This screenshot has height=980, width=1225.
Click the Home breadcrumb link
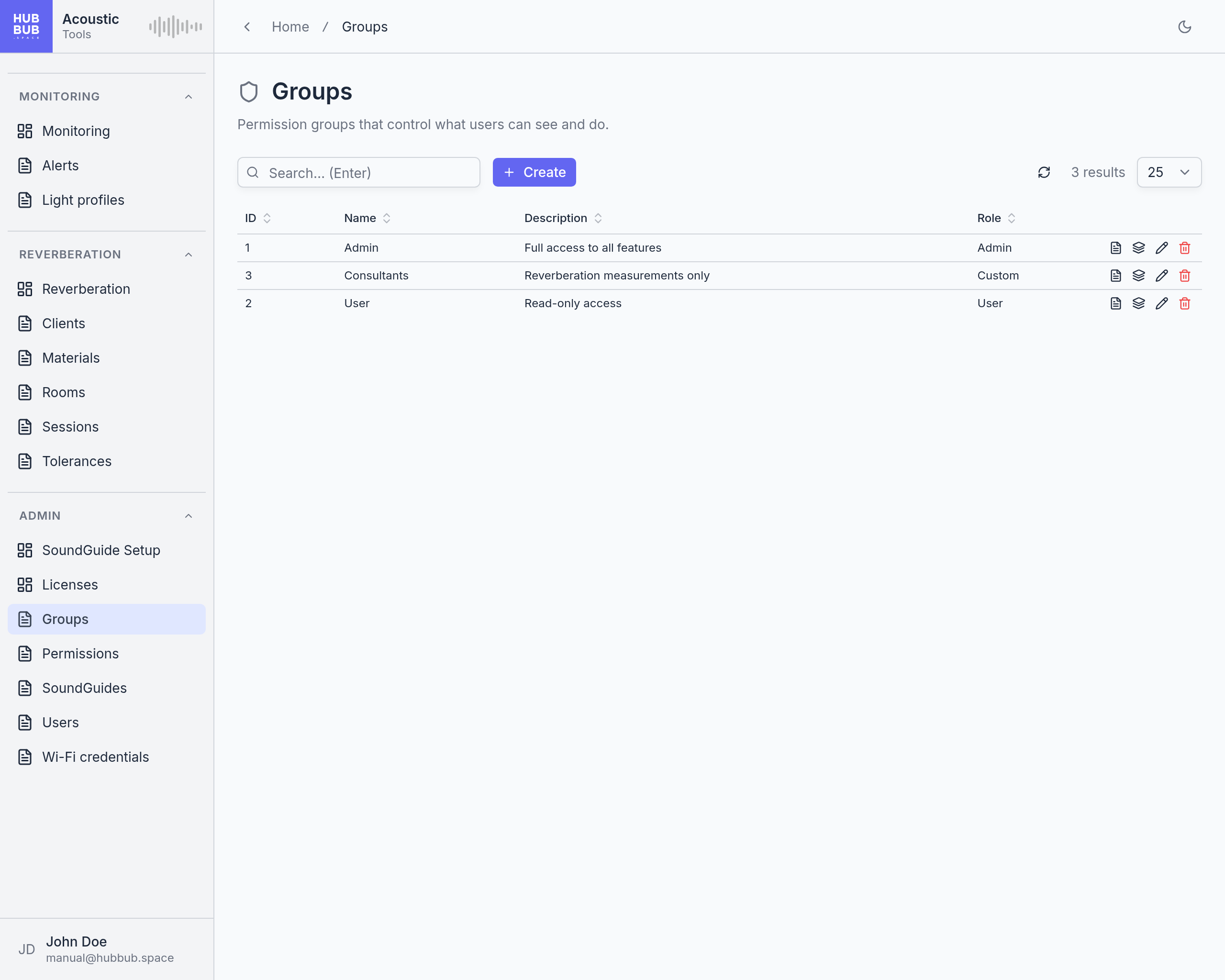tap(290, 27)
